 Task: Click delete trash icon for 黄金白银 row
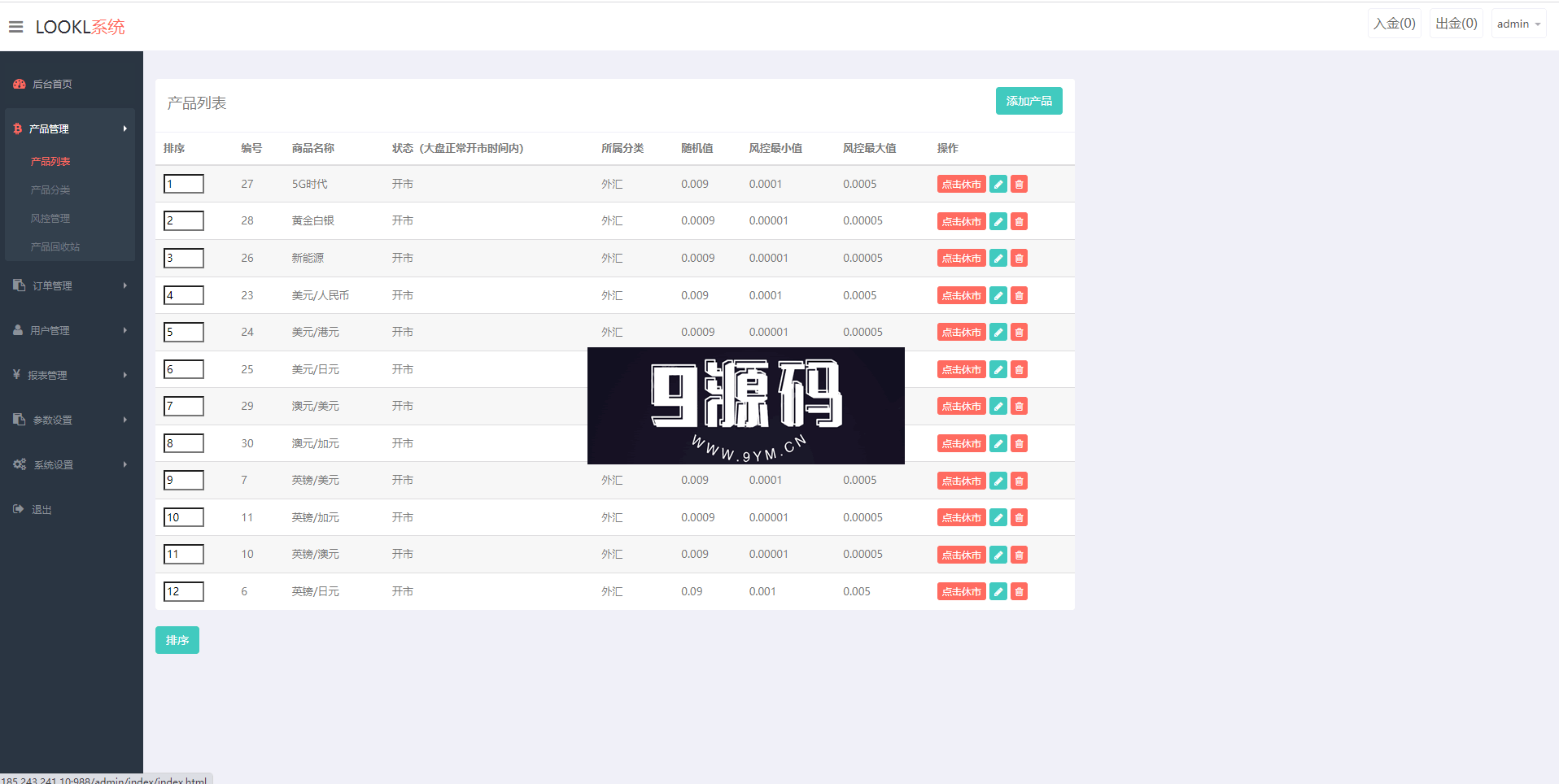[1019, 221]
